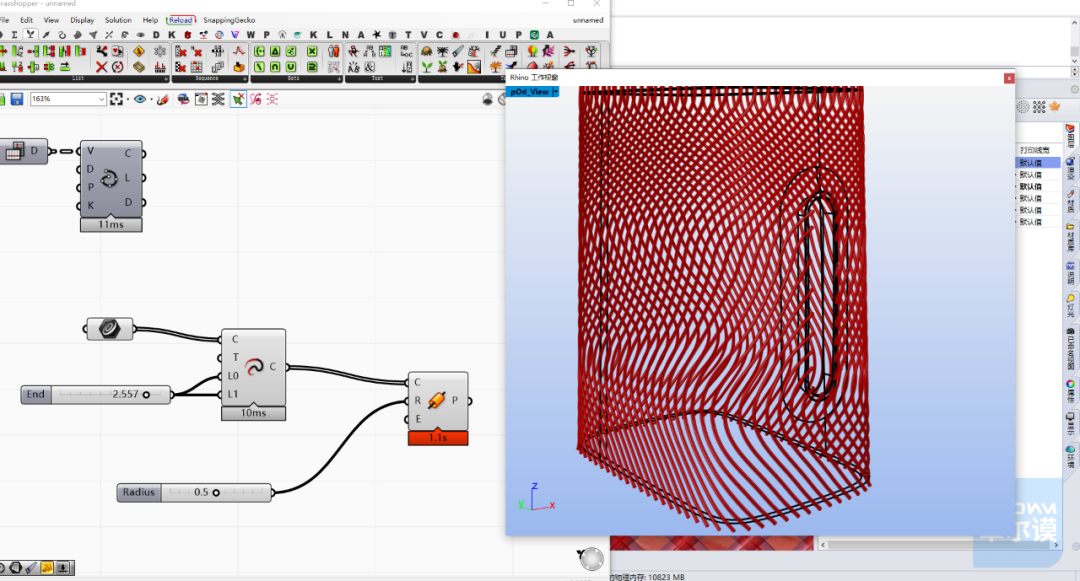The height and width of the screenshot is (581, 1080).
Task: Close the Rhino 工作视窗 floating viewport
Action: point(1009,78)
